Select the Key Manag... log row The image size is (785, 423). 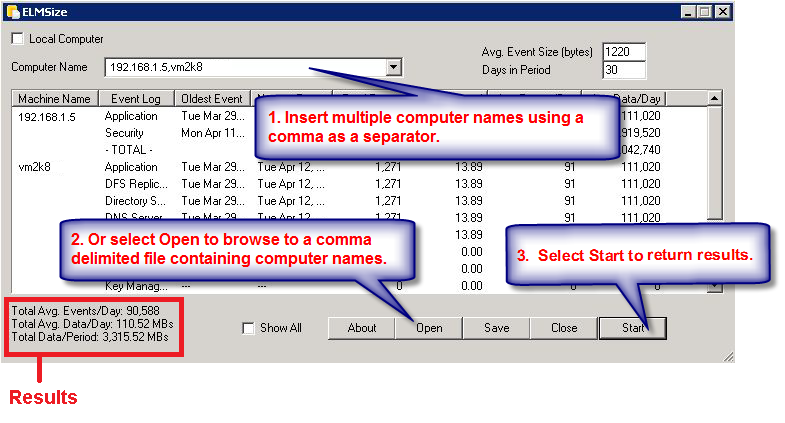point(136,286)
